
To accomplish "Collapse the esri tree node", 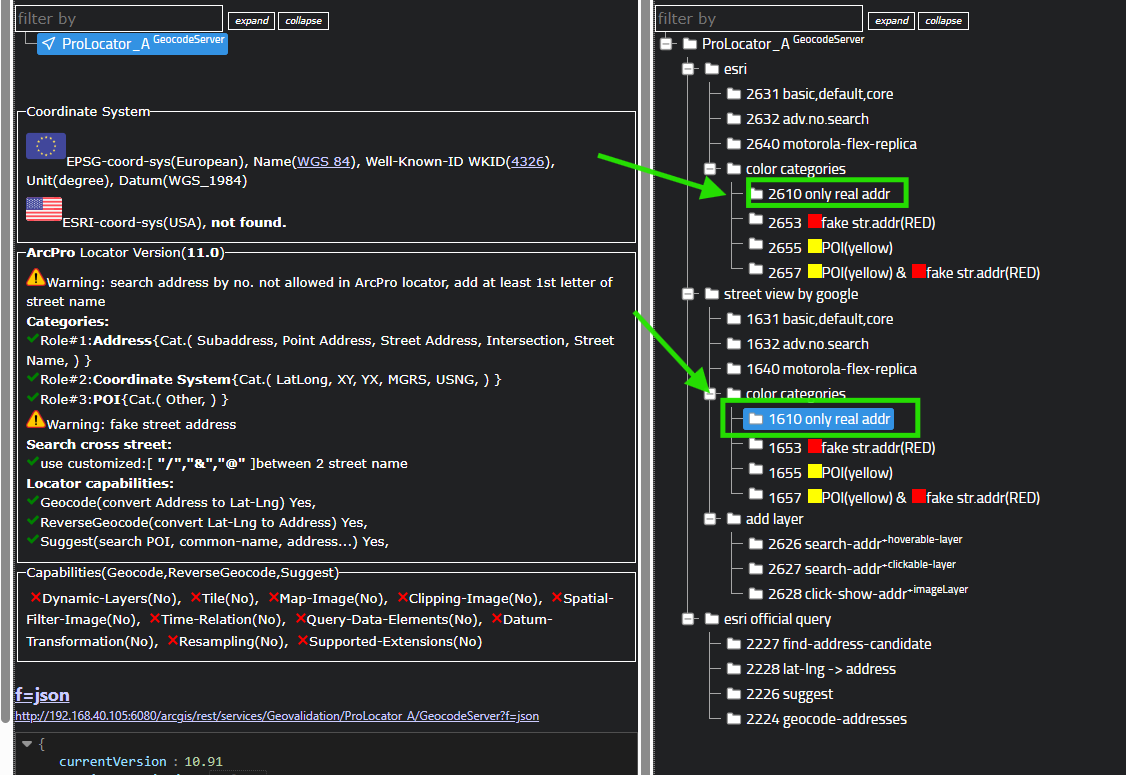I will coord(688,69).
